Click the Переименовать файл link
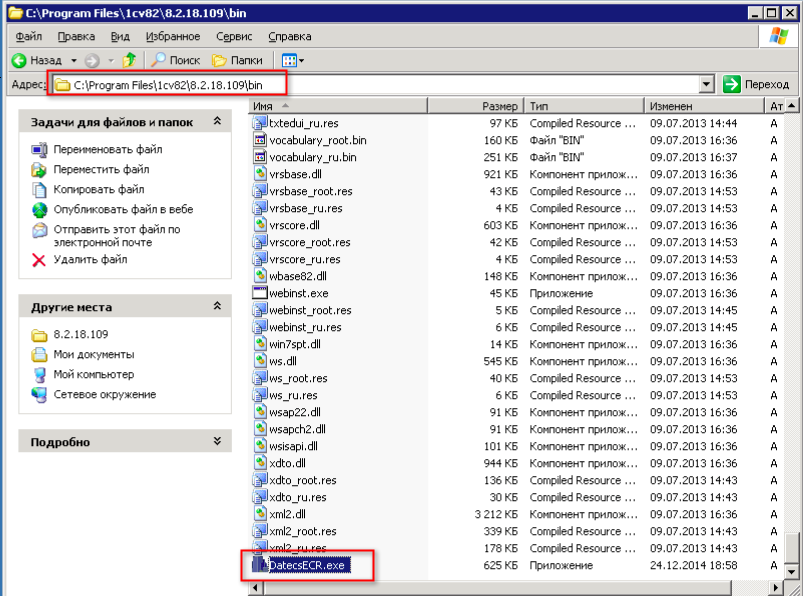The image size is (803, 596). [x=108, y=150]
